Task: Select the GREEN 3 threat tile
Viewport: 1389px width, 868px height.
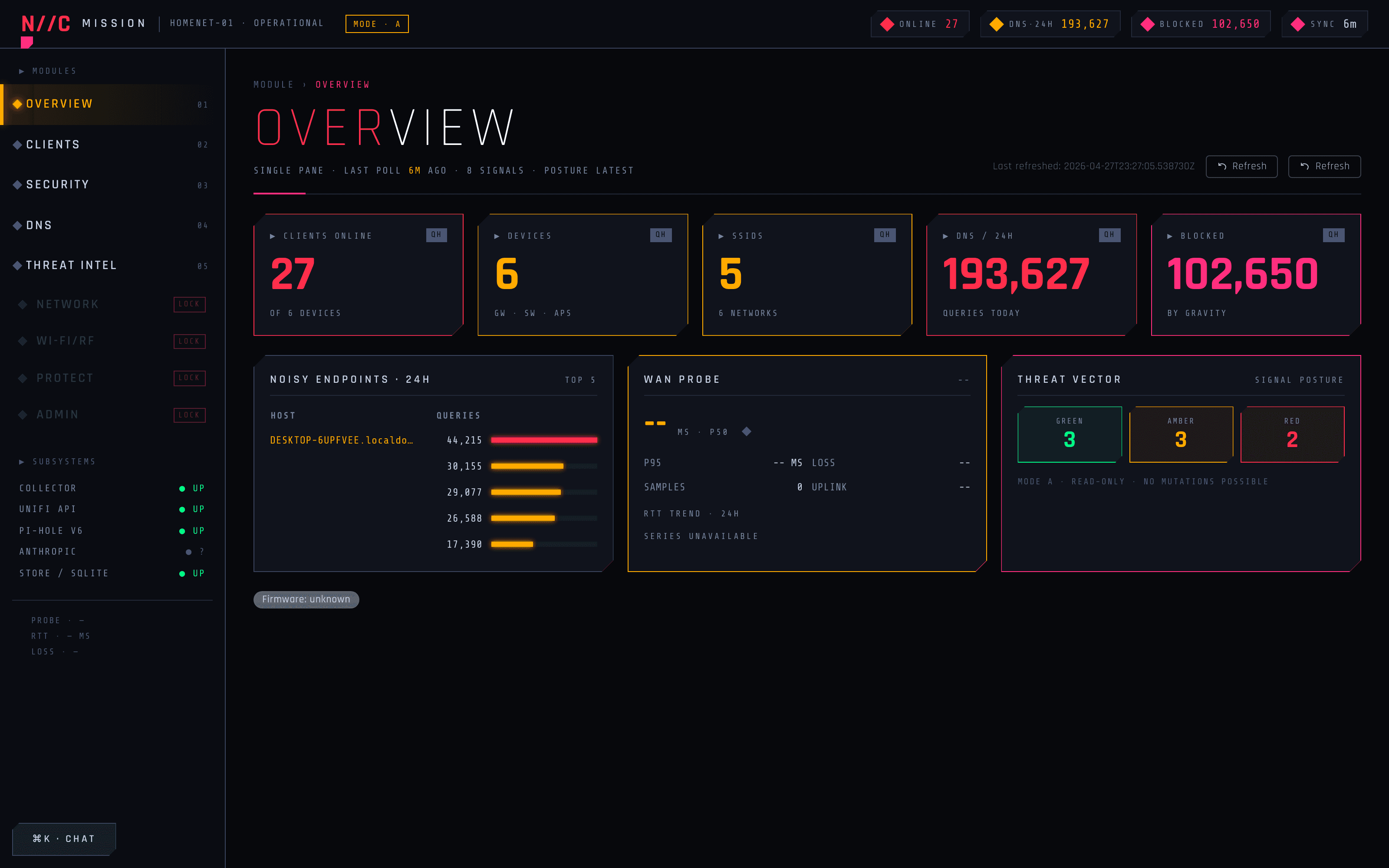Action: [x=1069, y=434]
